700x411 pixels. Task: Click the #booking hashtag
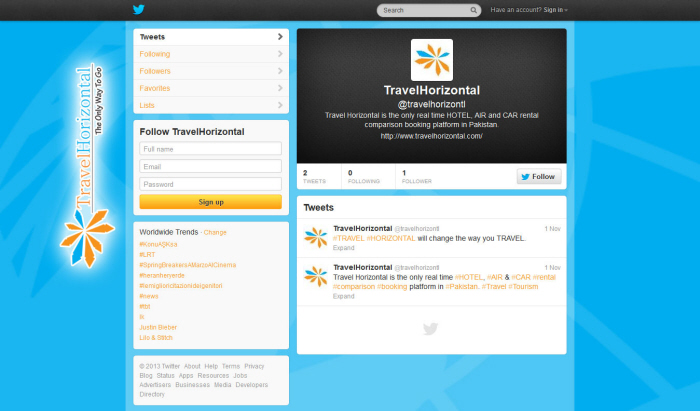click(392, 286)
